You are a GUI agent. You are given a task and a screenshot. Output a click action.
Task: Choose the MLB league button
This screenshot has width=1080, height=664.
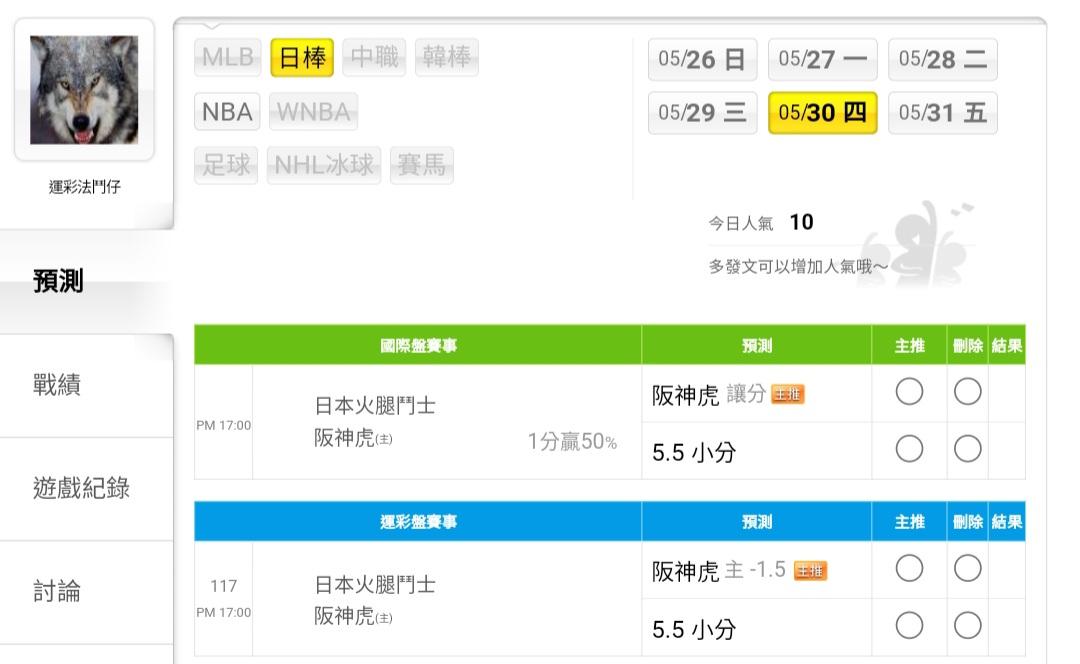[x=228, y=58]
